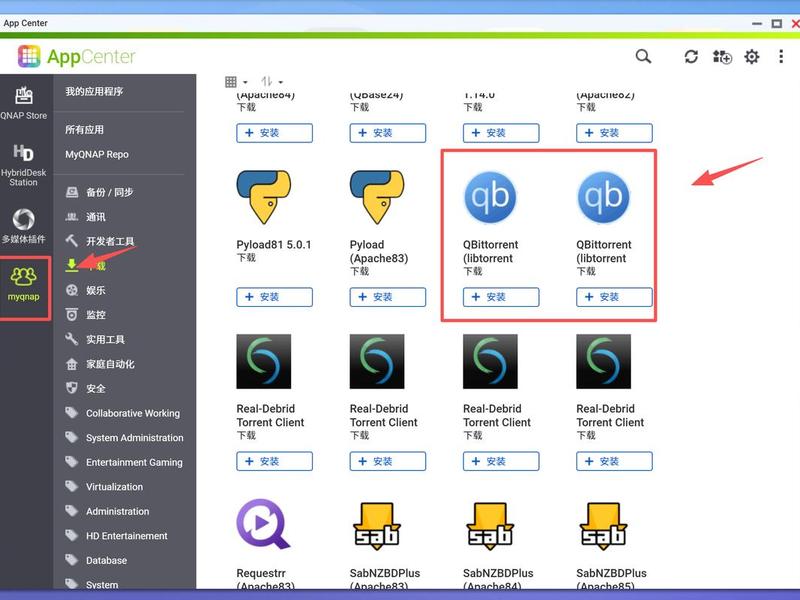Open the System Administration tag
This screenshot has width=800, height=600.
tap(124, 438)
